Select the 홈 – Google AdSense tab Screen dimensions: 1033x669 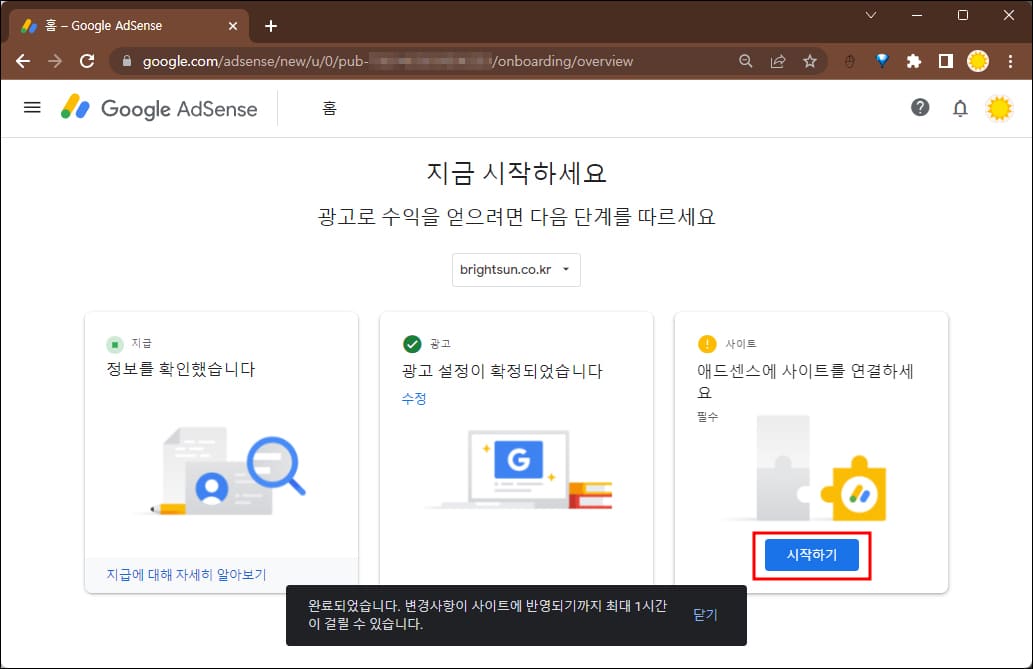point(130,26)
